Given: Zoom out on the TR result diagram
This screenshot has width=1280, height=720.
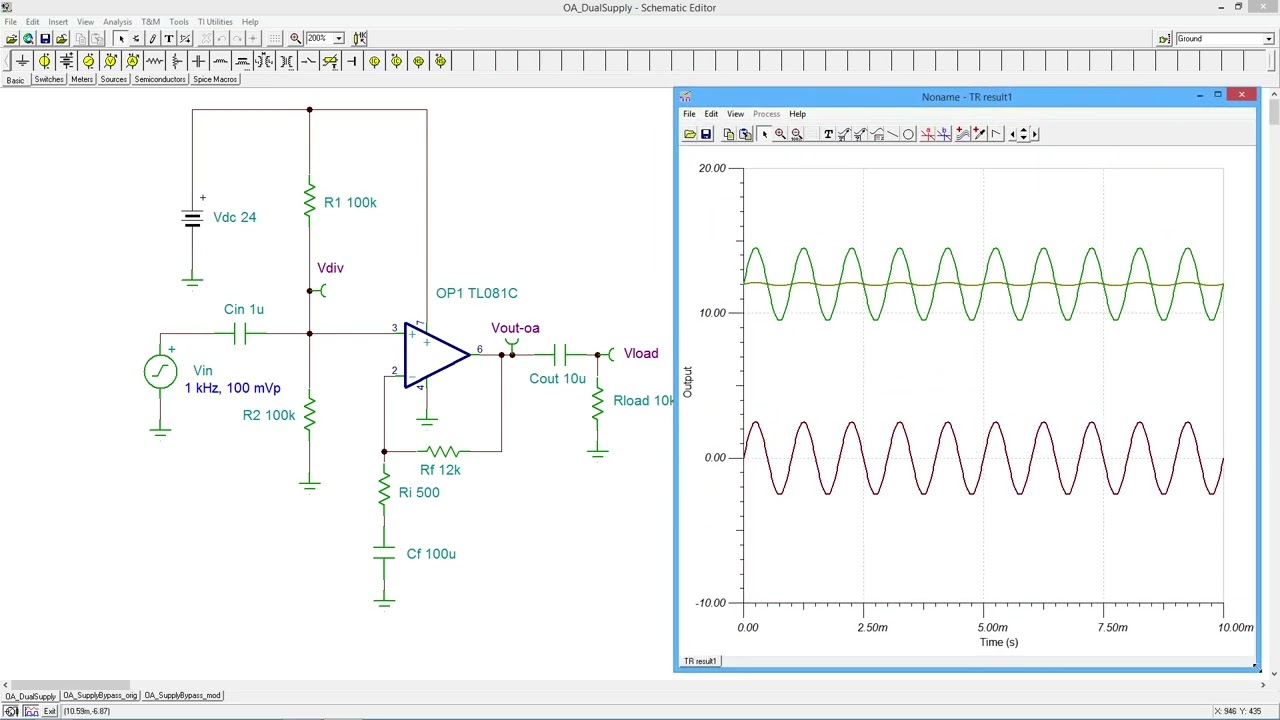Looking at the screenshot, I should click(x=796, y=134).
